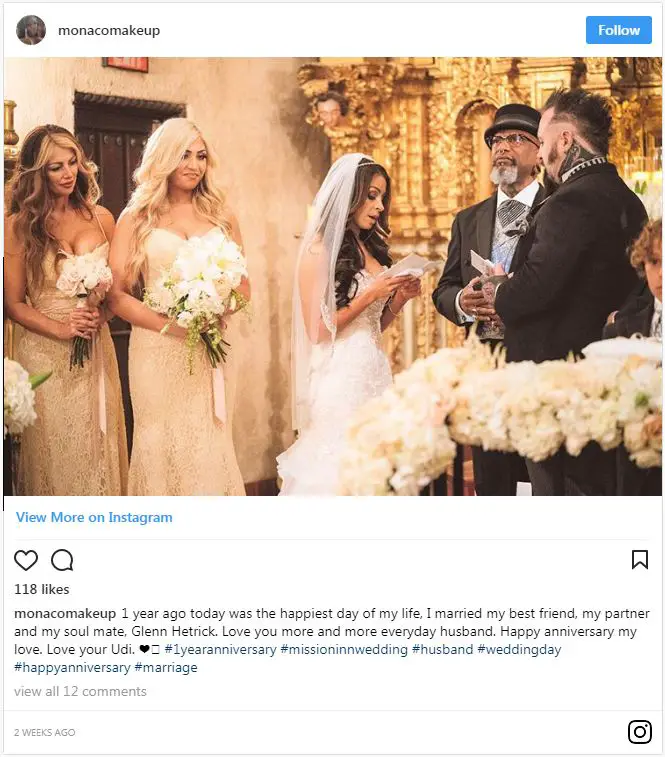Open the monacomakeup profile avatar
This screenshot has width=665, height=757.
tap(31, 30)
